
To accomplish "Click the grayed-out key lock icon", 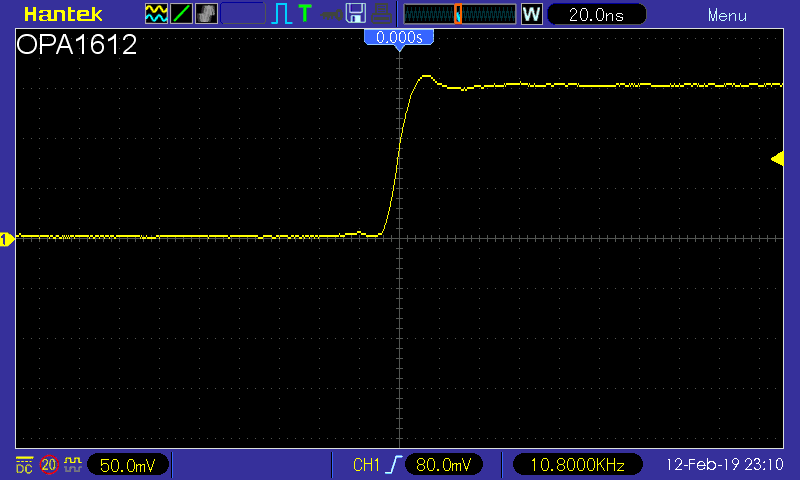I will [x=331, y=15].
